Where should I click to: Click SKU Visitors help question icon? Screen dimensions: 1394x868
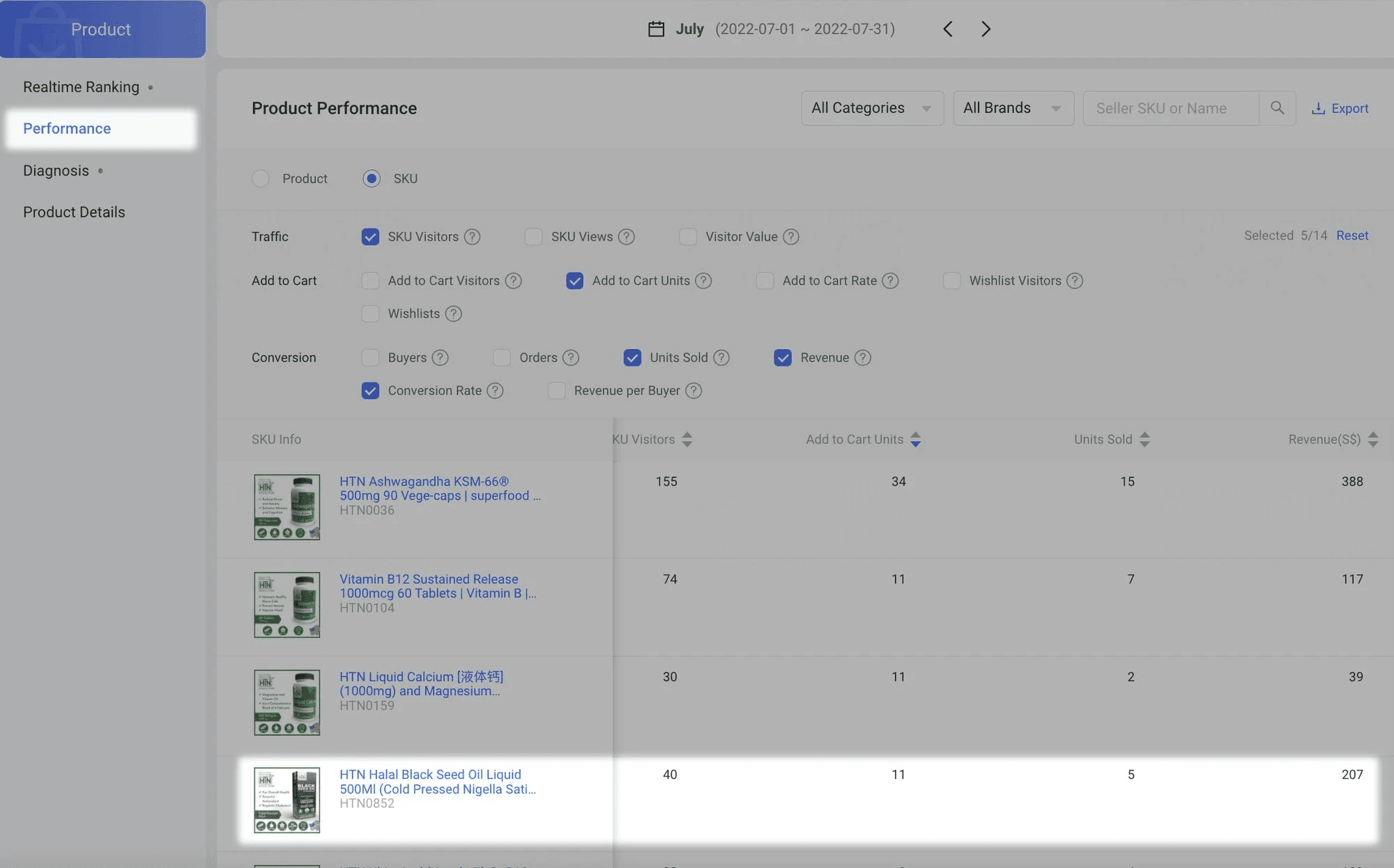pyautogui.click(x=473, y=237)
